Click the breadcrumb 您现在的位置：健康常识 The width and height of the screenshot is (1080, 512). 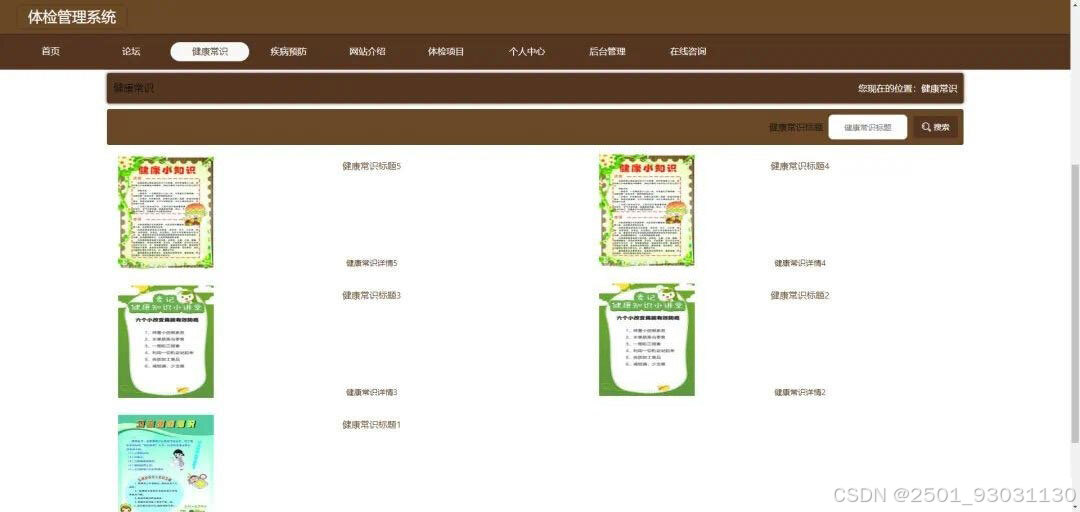click(907, 88)
